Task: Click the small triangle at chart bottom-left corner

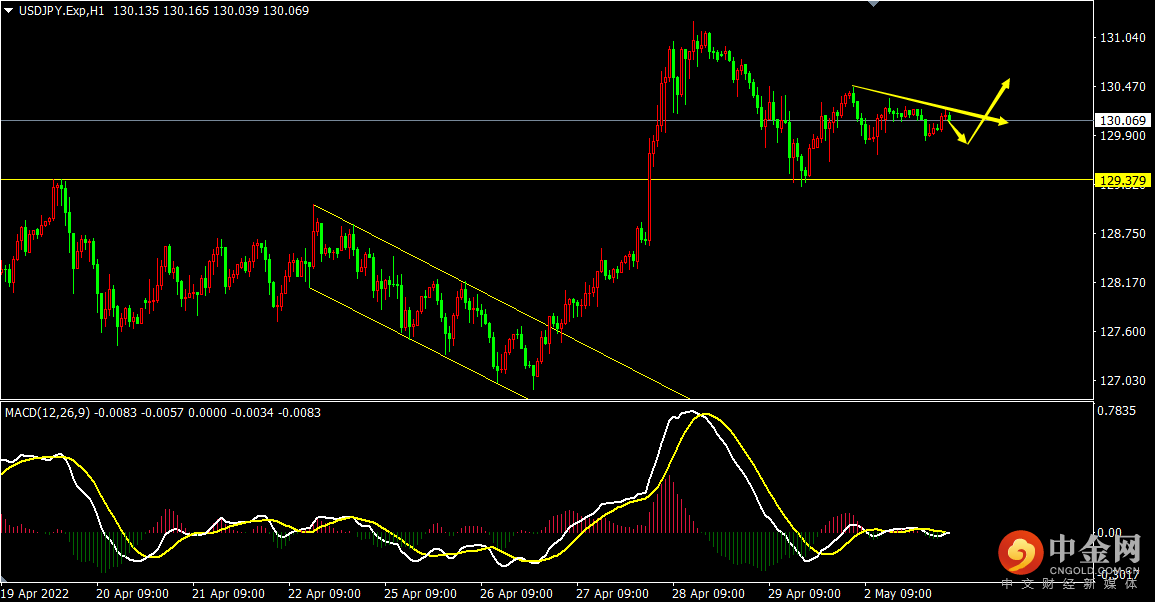Action: (x=5, y=579)
